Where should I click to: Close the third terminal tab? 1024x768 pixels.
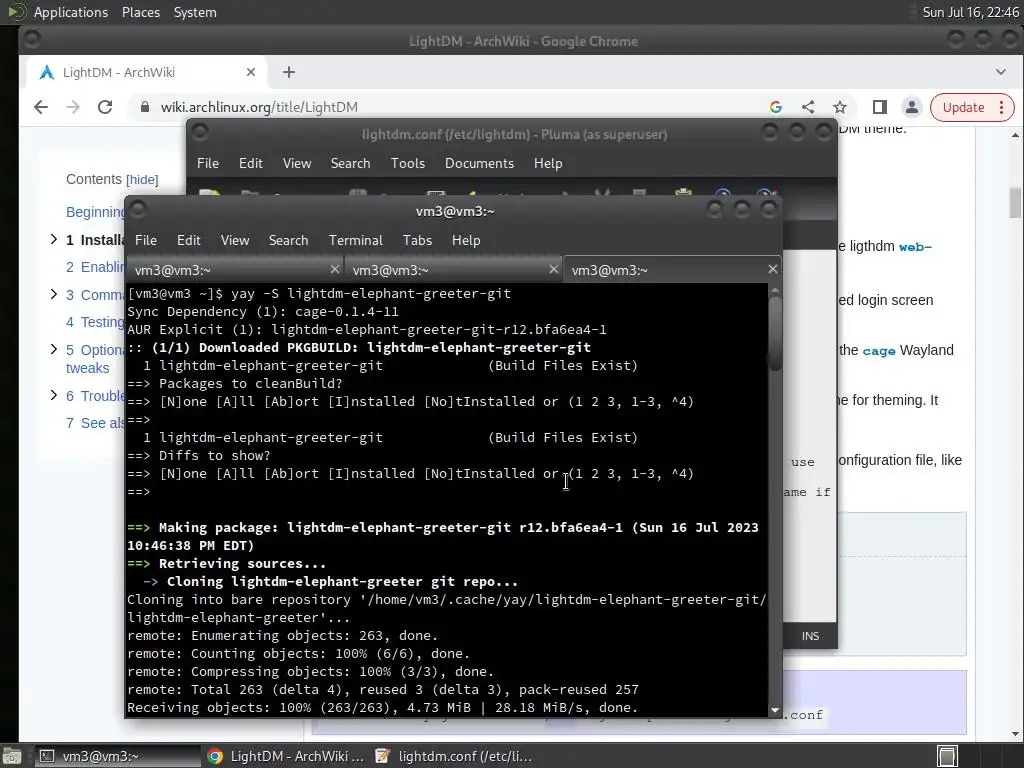point(773,269)
